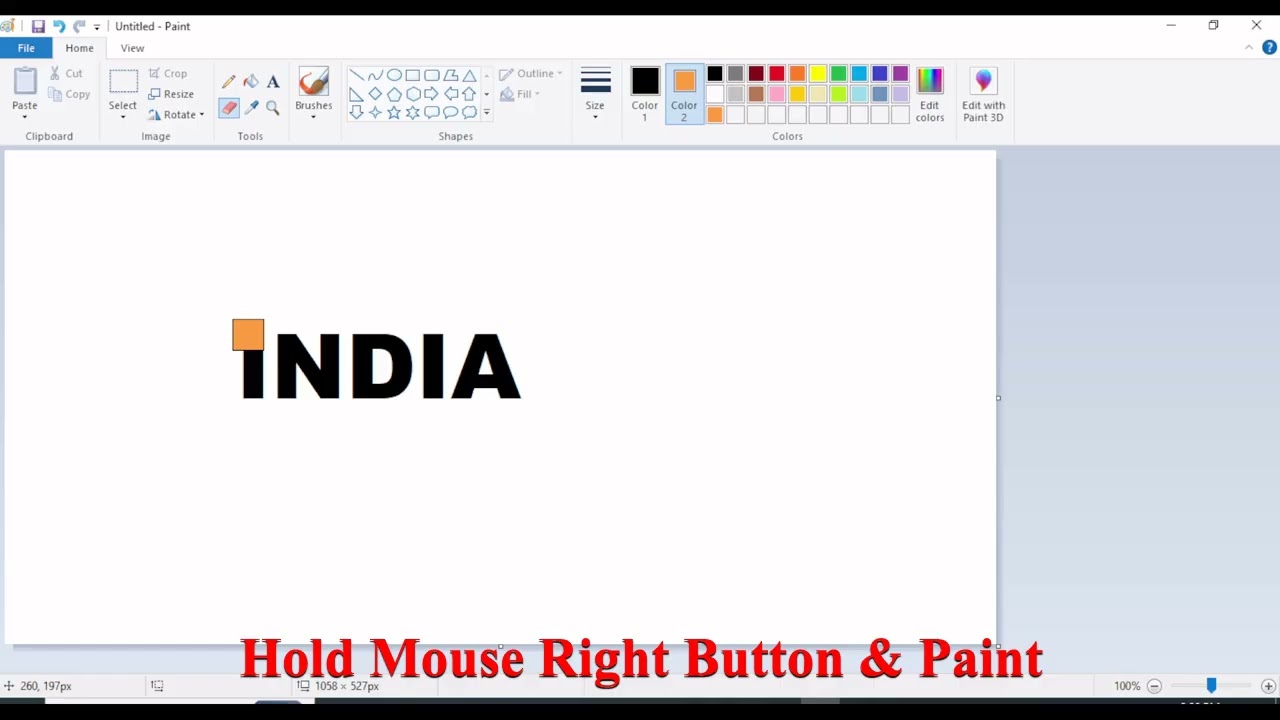Select the Magnifier tool
The width and height of the screenshot is (1280, 720).
point(273,108)
